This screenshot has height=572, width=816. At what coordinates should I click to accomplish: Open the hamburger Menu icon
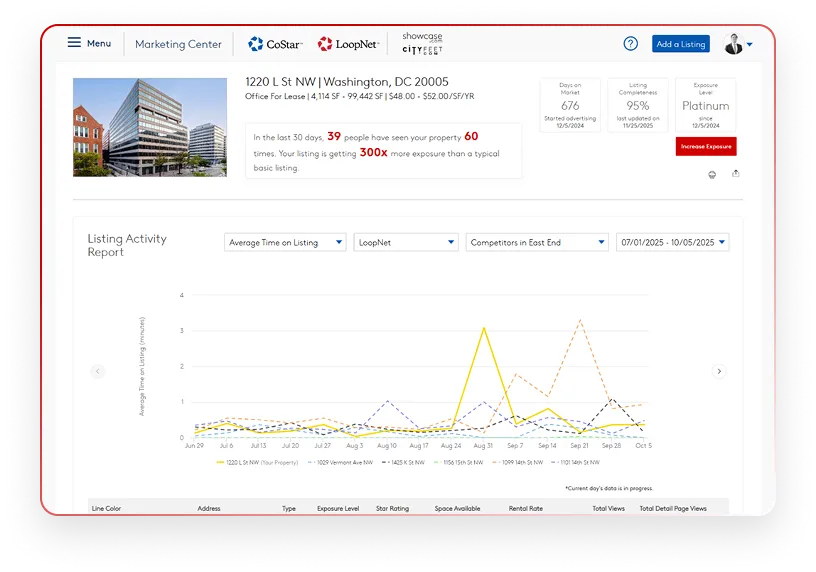coord(74,43)
